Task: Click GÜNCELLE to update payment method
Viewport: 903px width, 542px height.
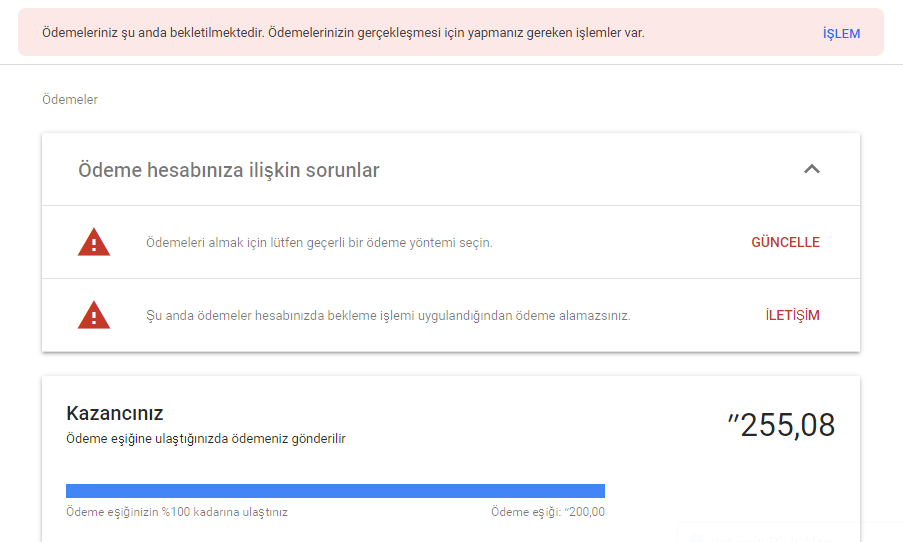Action: (785, 242)
